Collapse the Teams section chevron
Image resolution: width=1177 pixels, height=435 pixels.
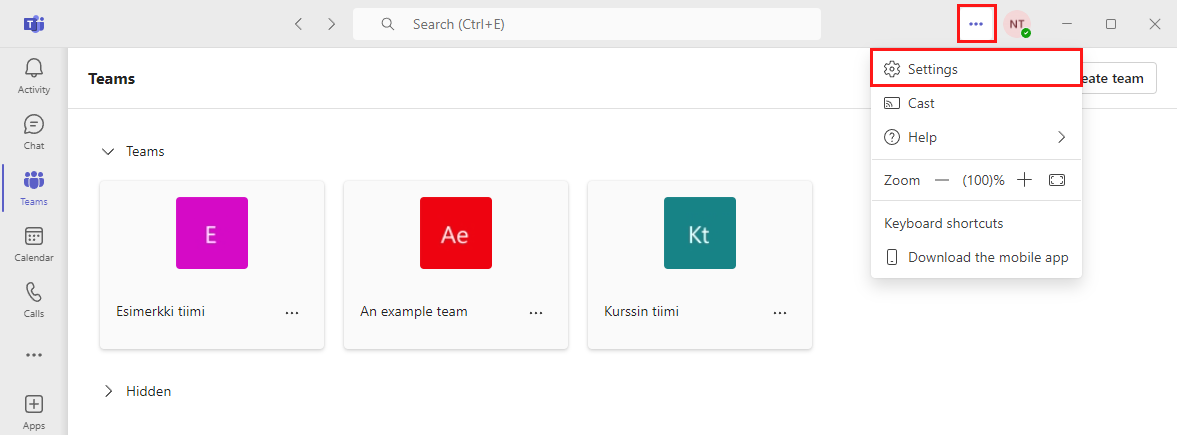[109, 152]
